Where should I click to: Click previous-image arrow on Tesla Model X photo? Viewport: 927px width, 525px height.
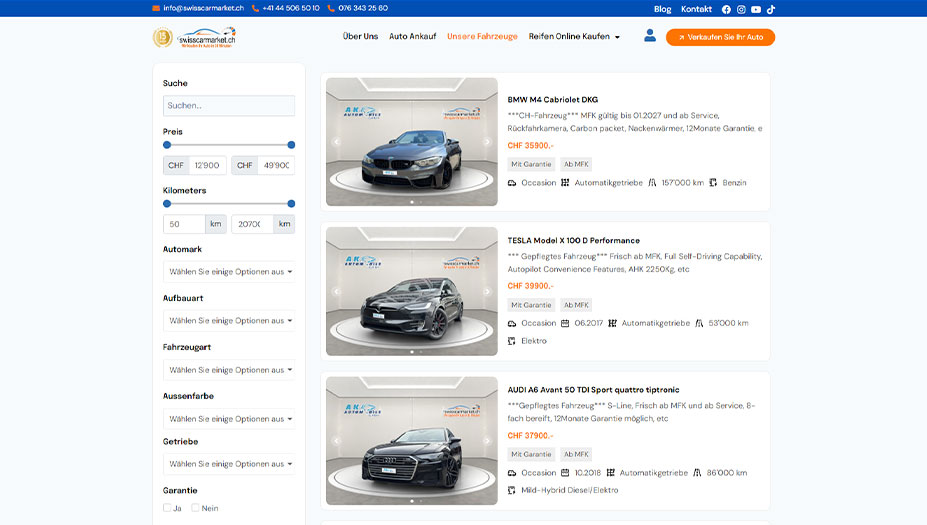click(x=337, y=291)
